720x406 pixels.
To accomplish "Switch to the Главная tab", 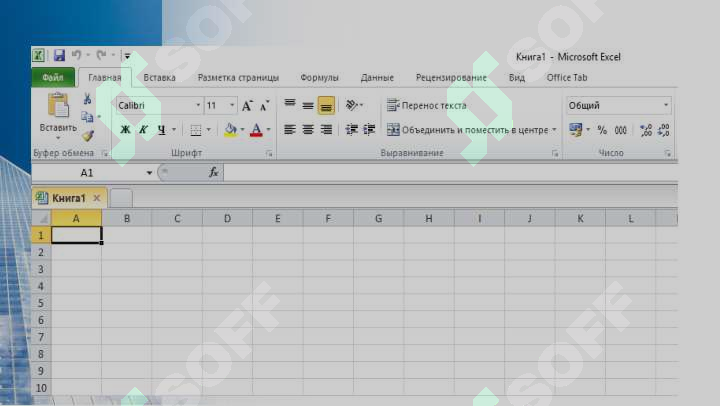I will coord(105,78).
